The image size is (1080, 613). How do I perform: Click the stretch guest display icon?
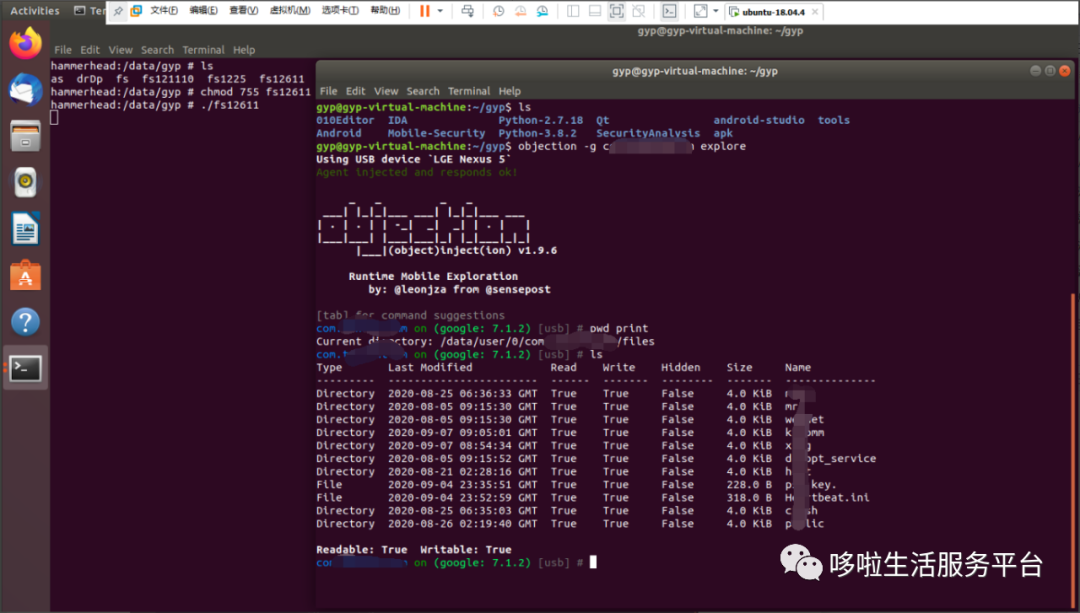click(700, 11)
